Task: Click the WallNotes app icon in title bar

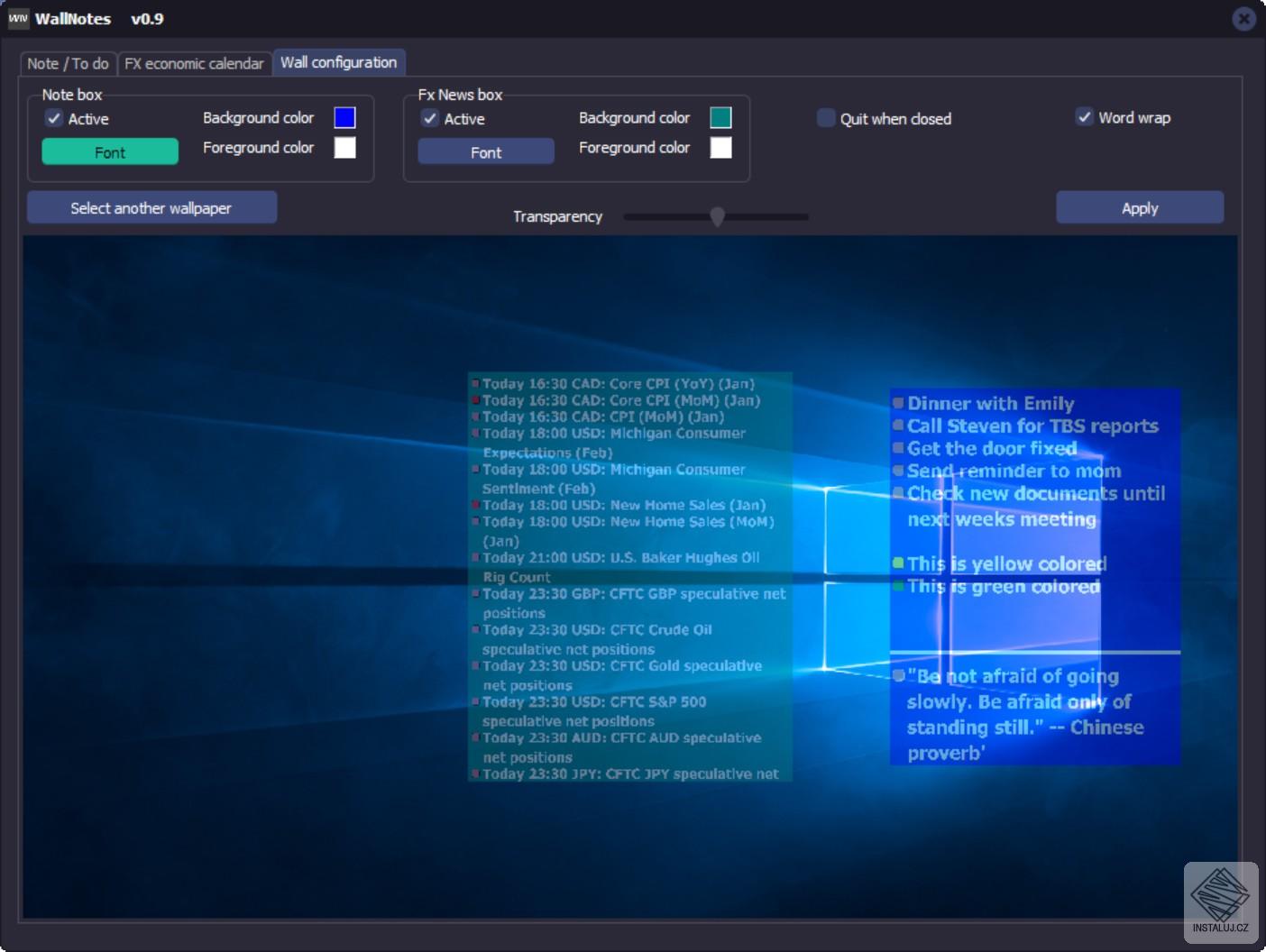Action: tap(18, 19)
